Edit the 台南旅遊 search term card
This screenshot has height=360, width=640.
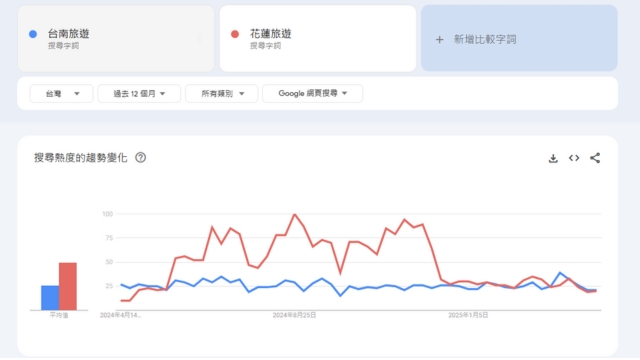click(116, 39)
